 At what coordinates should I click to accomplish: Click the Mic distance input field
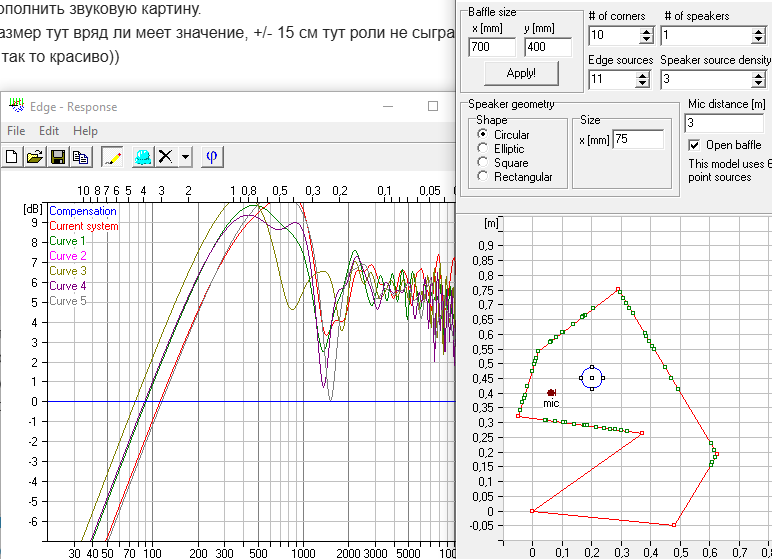click(726, 123)
